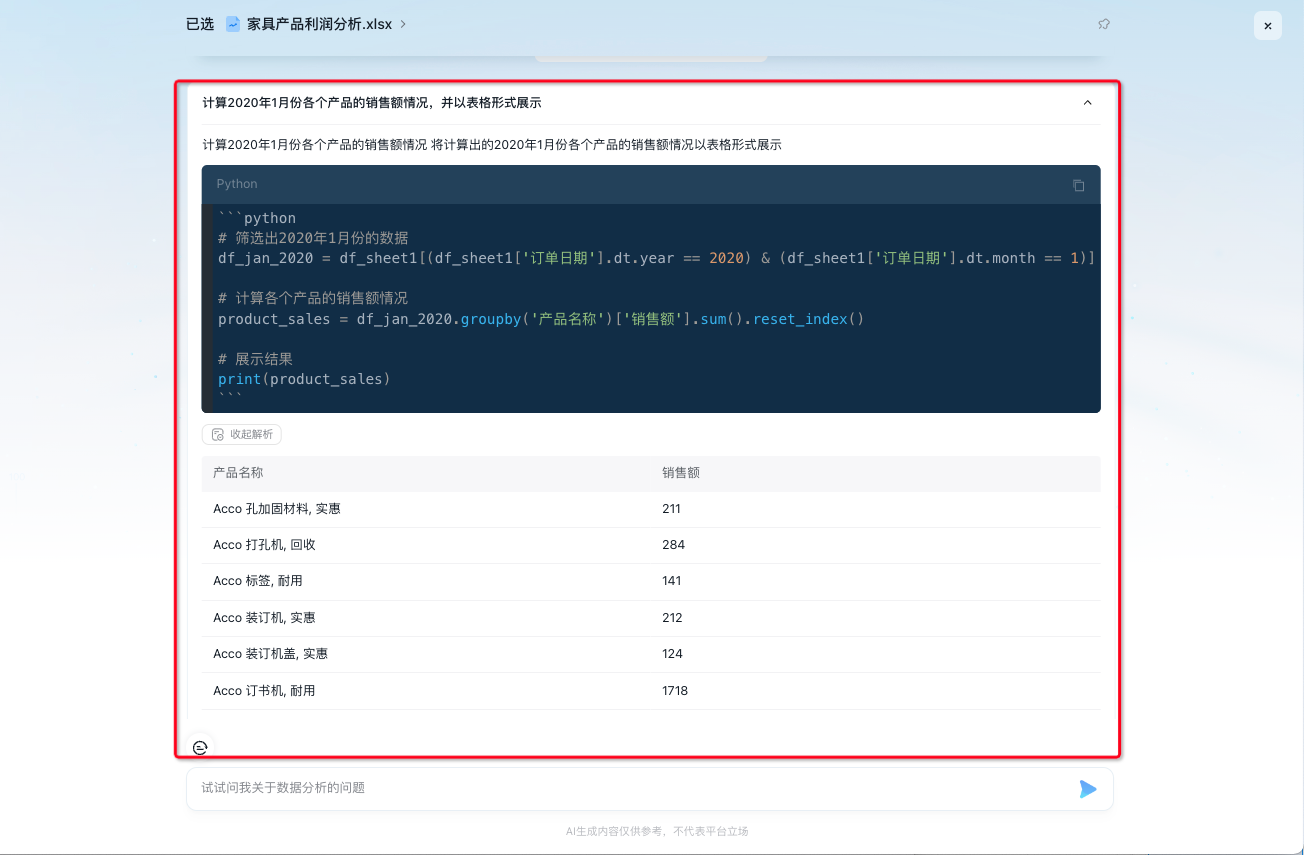1304x855 pixels.
Task: Click the comment line 筛选出2020年1月份的数据
Action: [313, 238]
